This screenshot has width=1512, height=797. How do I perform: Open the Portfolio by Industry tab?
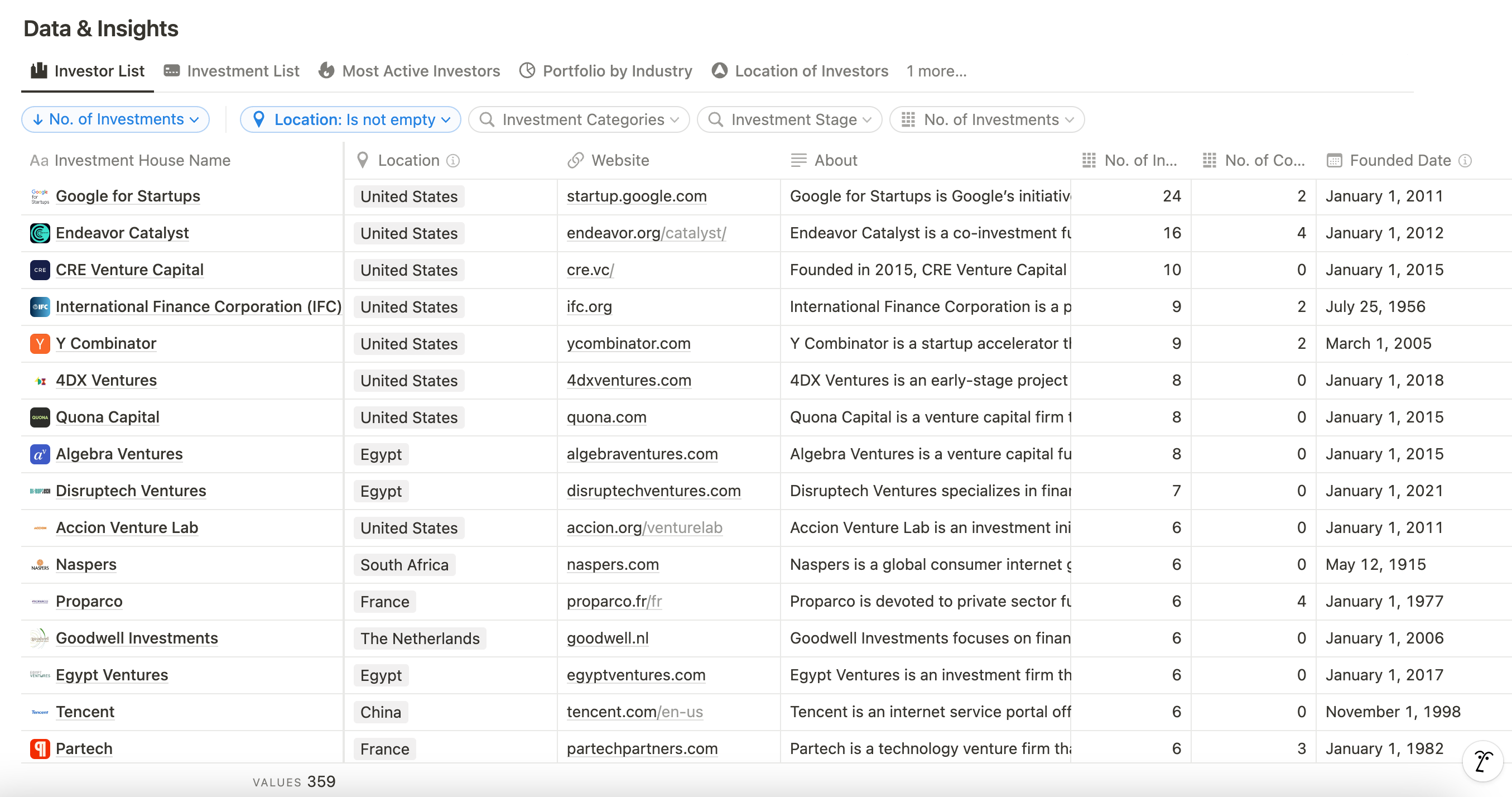coord(606,71)
